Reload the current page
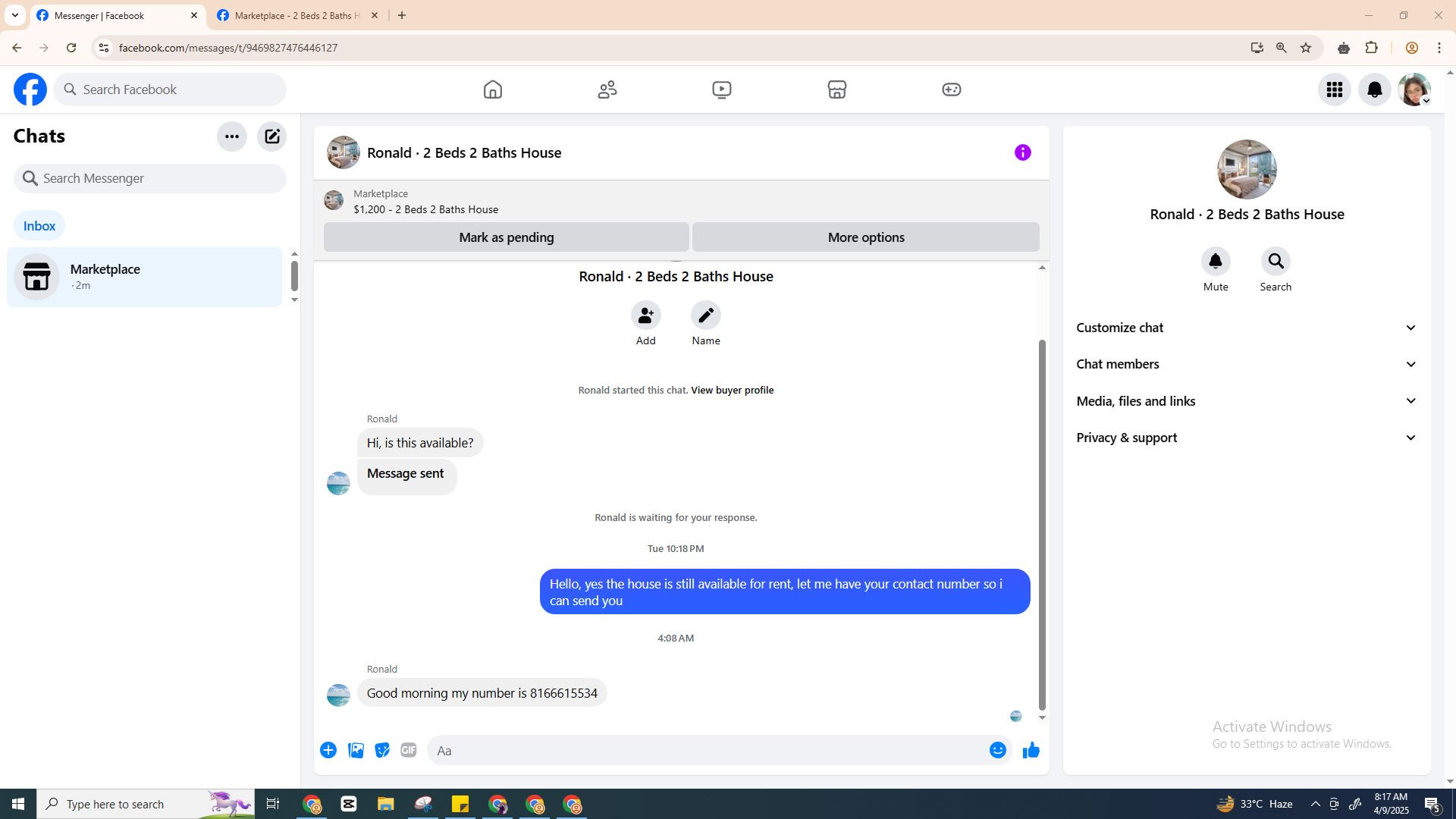 pyautogui.click(x=71, y=48)
